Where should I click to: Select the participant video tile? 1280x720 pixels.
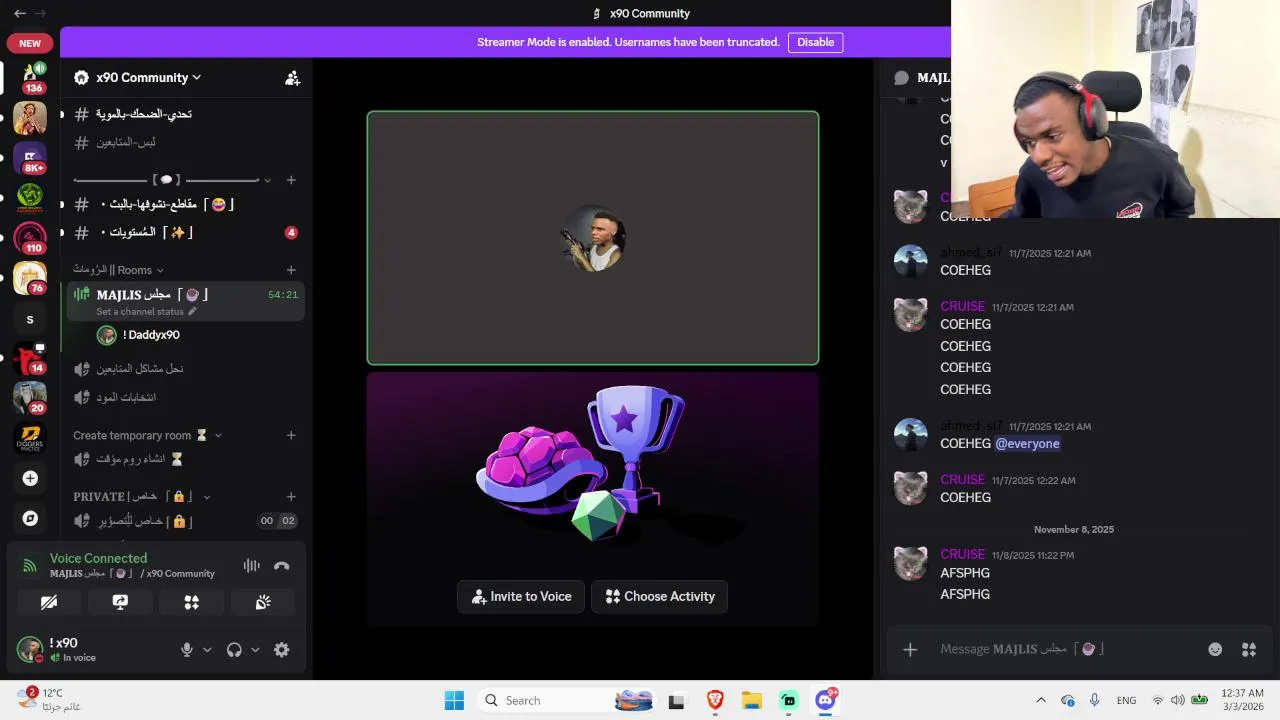593,238
